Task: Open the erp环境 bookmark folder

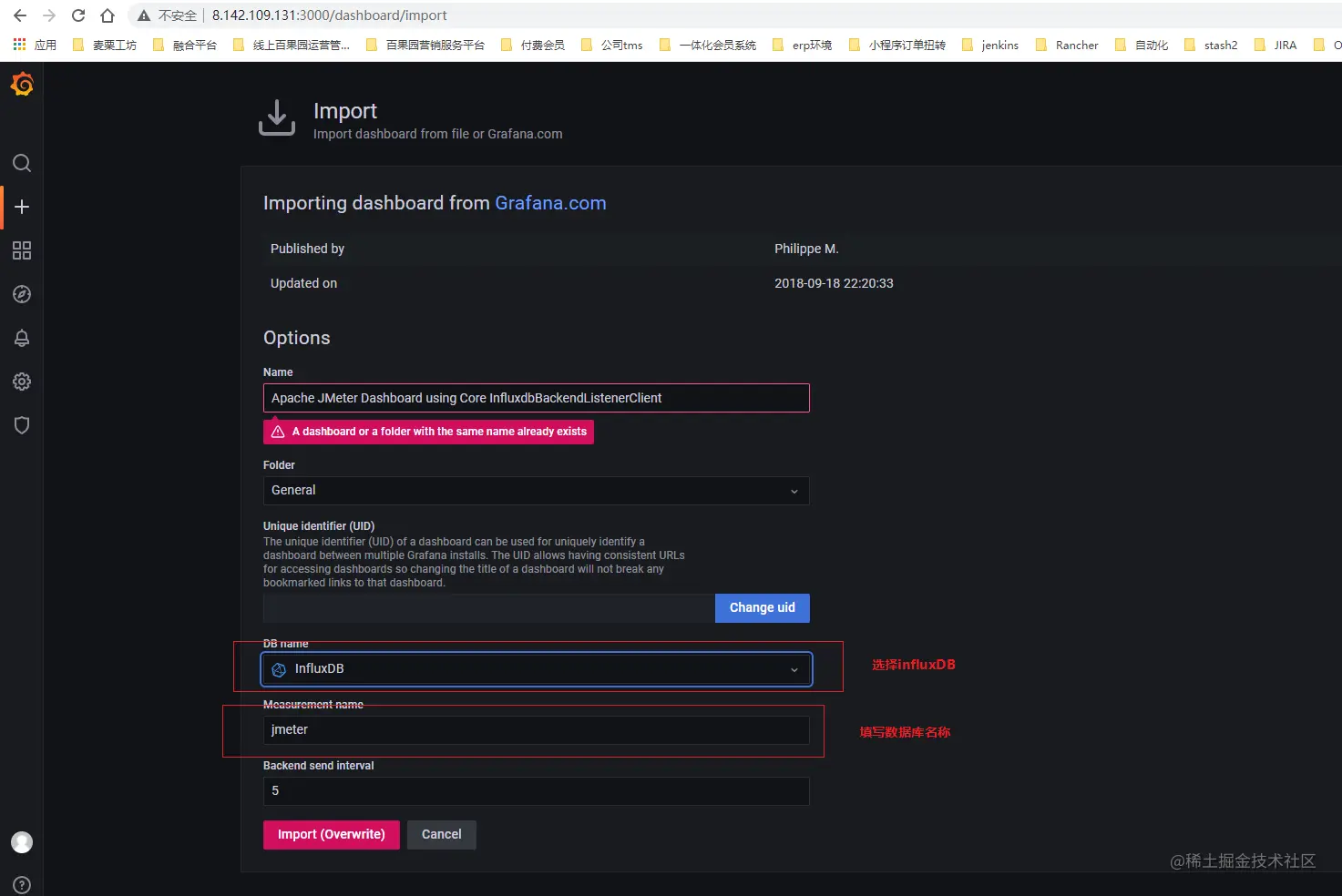Action: point(802,45)
